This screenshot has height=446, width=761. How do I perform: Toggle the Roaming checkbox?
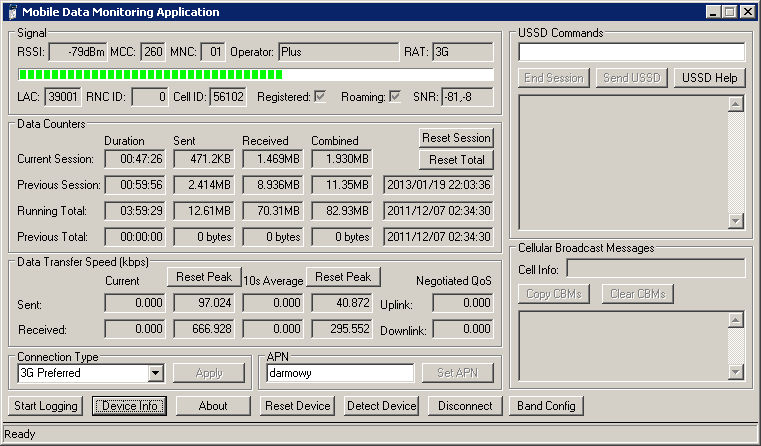pyautogui.click(x=395, y=97)
